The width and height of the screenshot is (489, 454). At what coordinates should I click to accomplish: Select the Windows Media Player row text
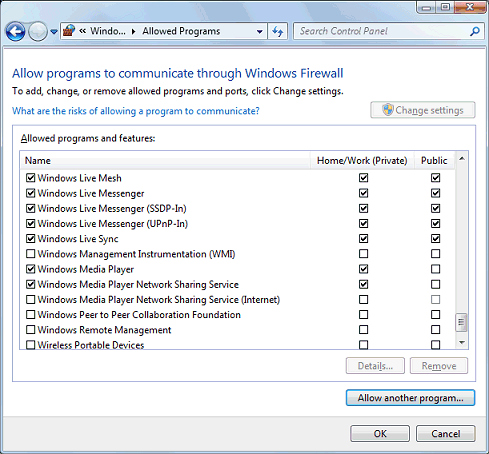tap(86, 269)
